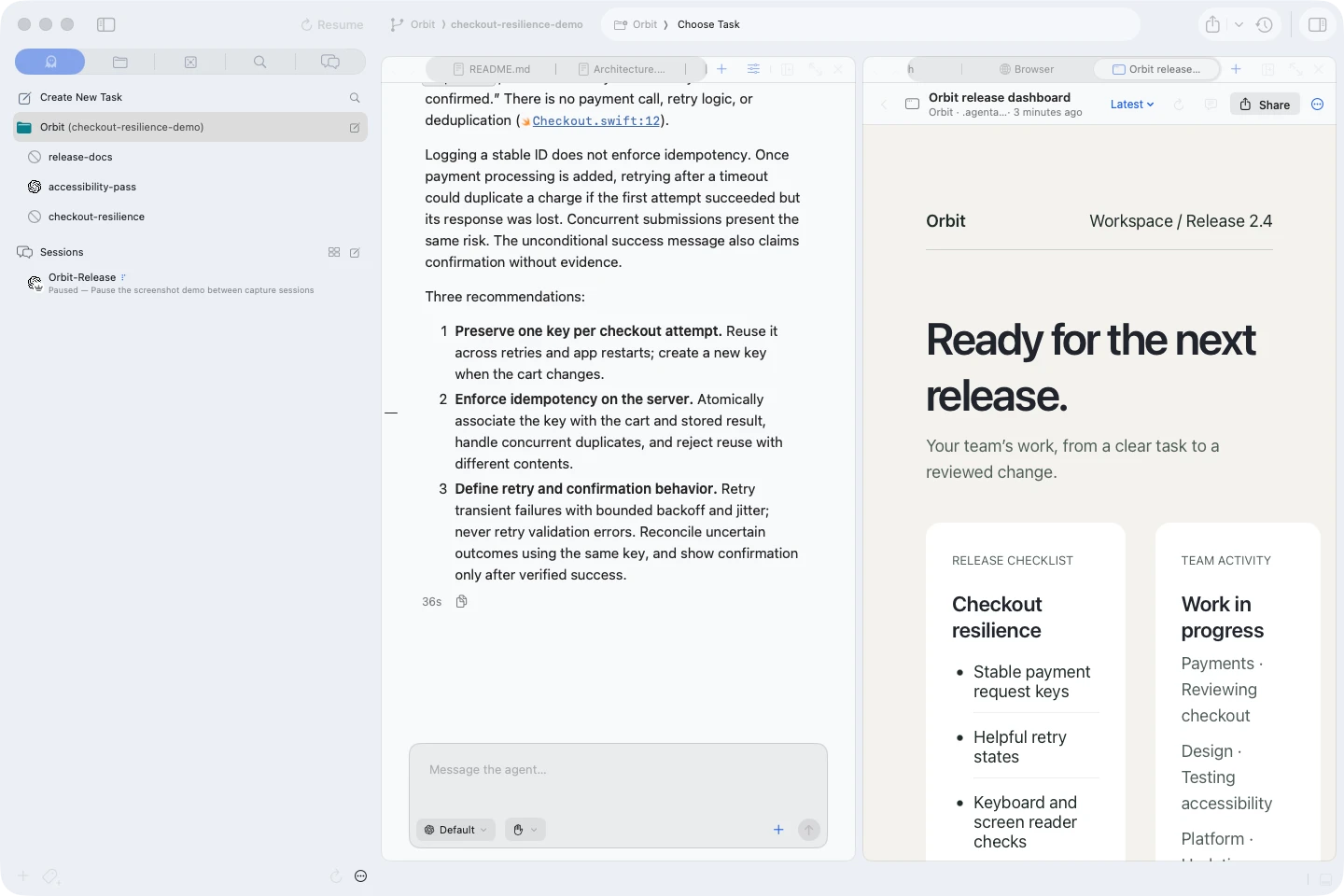Open the Default model dropdown
1344x896 pixels.
[456, 830]
